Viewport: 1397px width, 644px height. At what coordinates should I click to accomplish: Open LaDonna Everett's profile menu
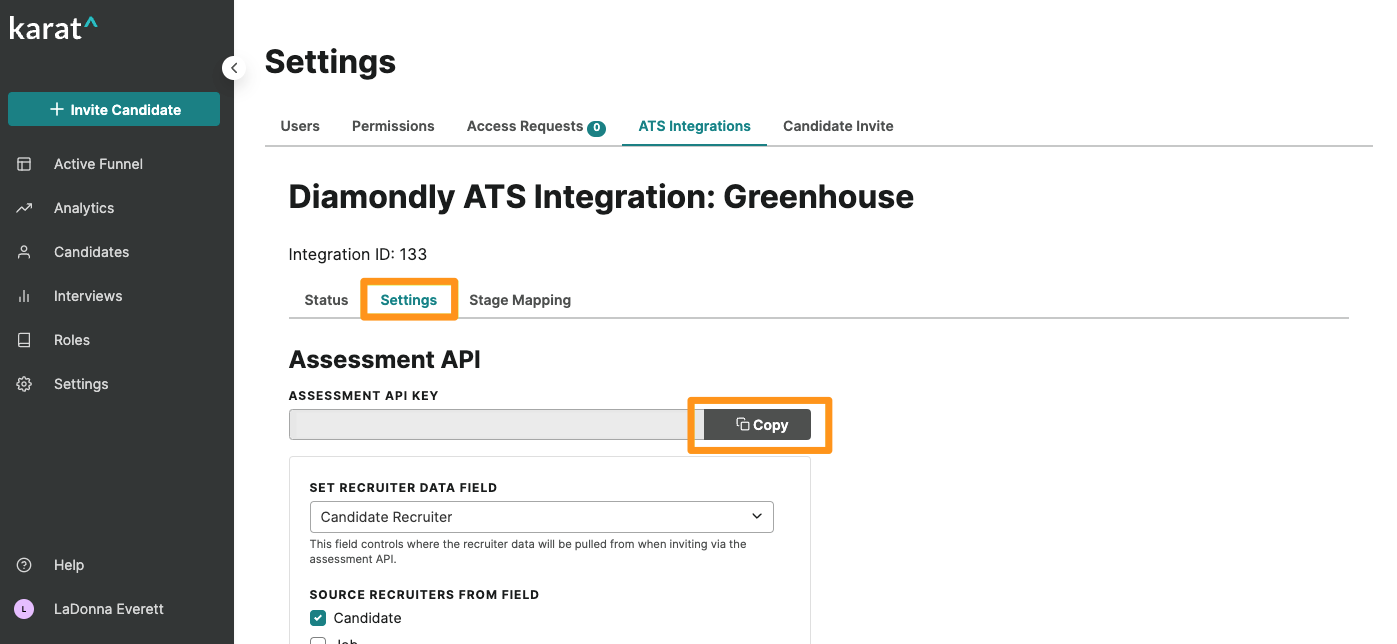(109, 609)
